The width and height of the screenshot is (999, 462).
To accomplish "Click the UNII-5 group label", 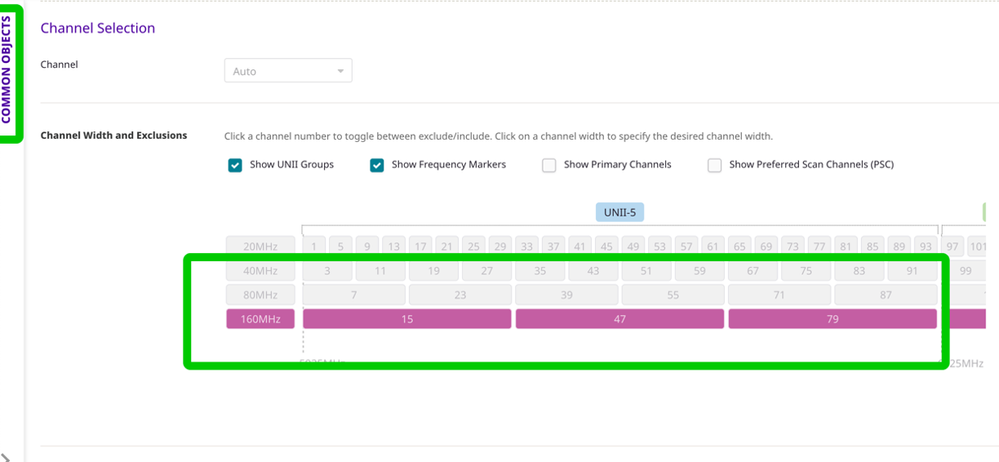I will point(620,212).
